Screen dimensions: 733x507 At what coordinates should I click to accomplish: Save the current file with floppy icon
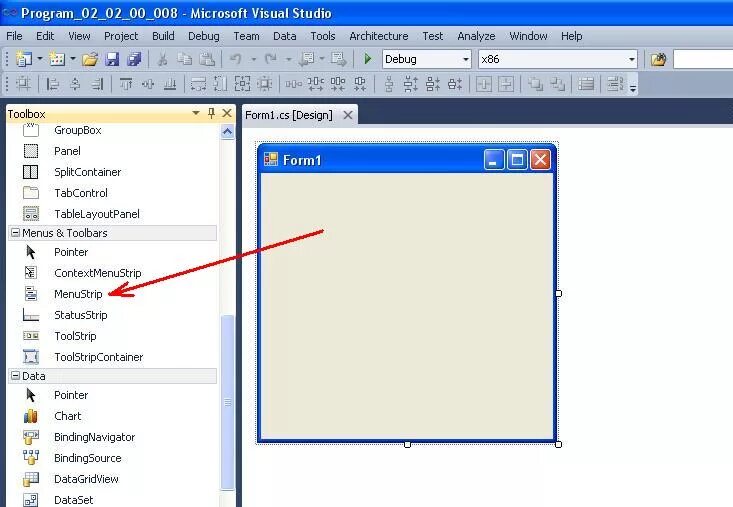coord(112,59)
